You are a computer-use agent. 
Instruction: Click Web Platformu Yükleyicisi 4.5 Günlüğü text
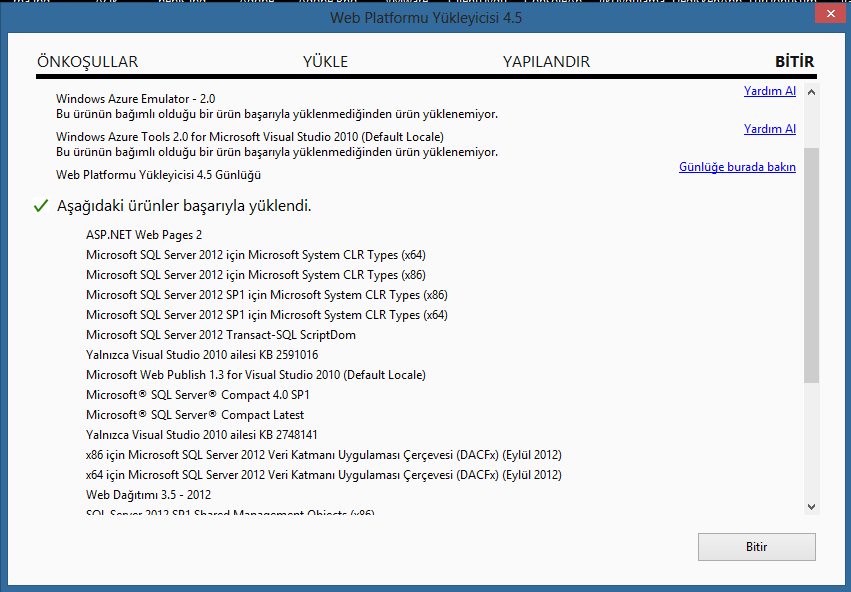pyautogui.click(x=158, y=175)
